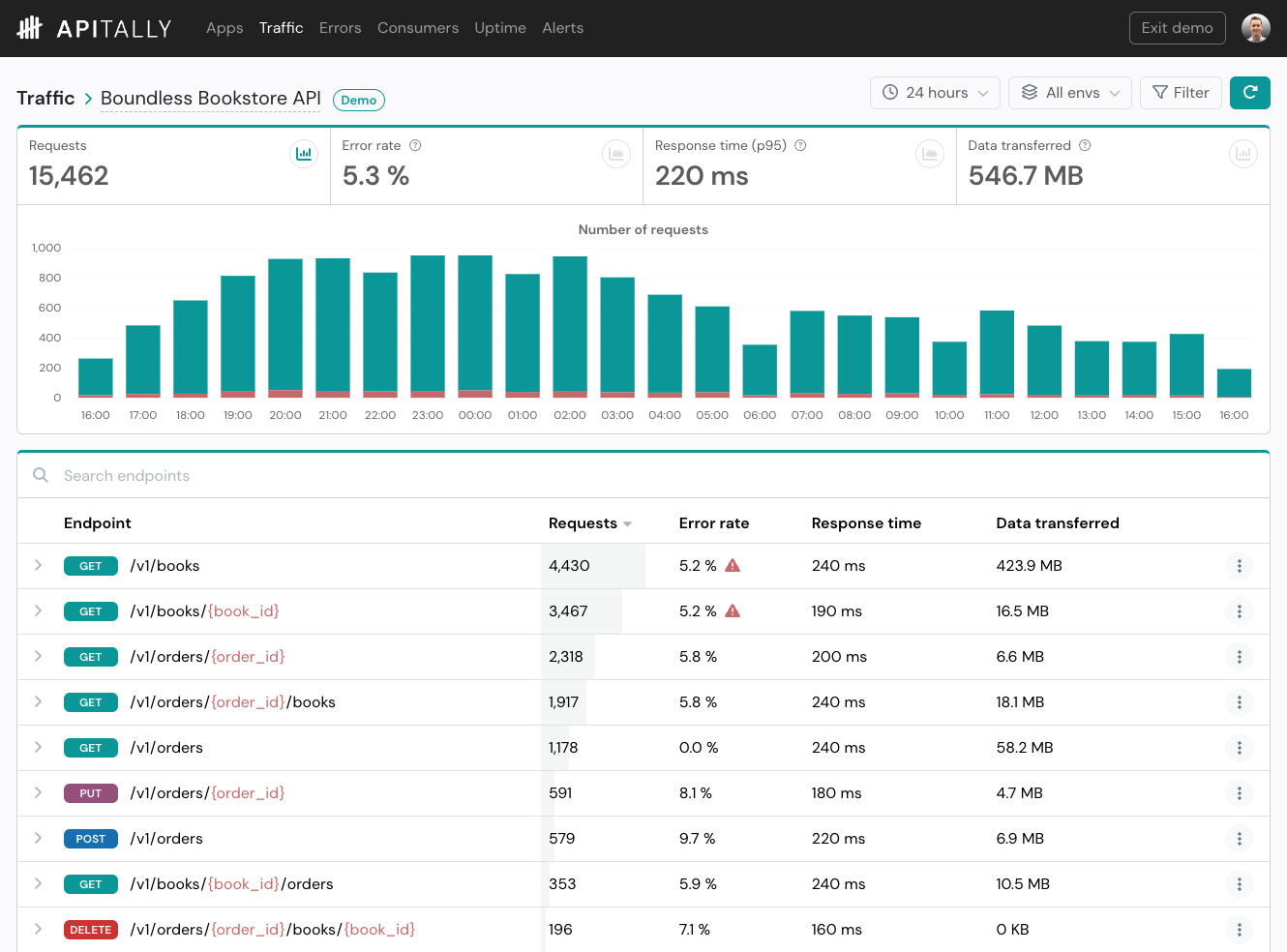Open the Filter options

pyautogui.click(x=1181, y=92)
